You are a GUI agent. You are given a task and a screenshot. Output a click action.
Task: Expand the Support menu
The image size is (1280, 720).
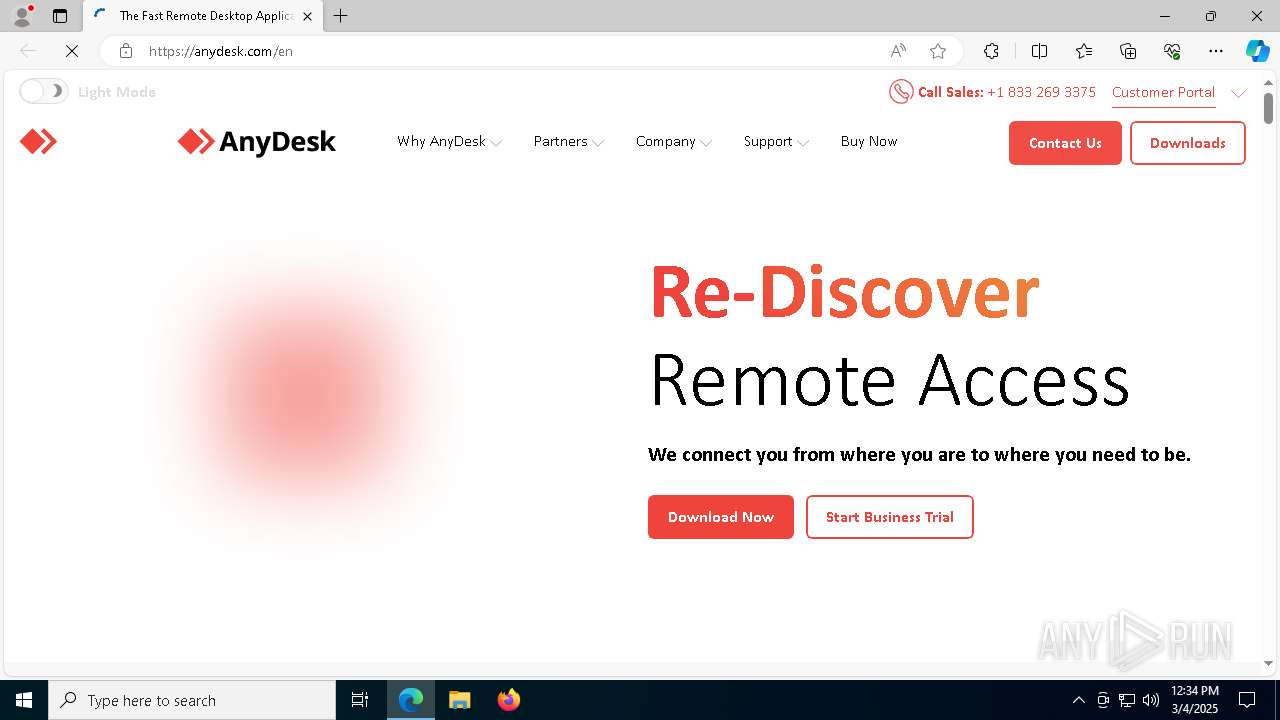[776, 142]
